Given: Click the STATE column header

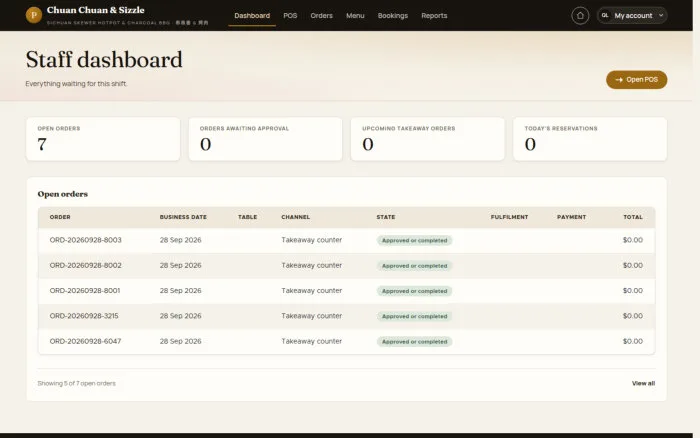Looking at the screenshot, I should coord(386,217).
